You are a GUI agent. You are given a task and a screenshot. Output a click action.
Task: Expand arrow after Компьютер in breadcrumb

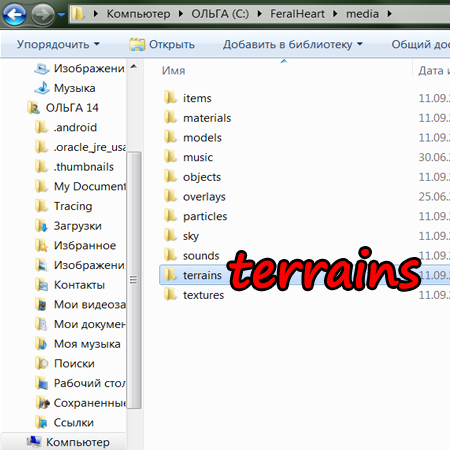pos(181,14)
